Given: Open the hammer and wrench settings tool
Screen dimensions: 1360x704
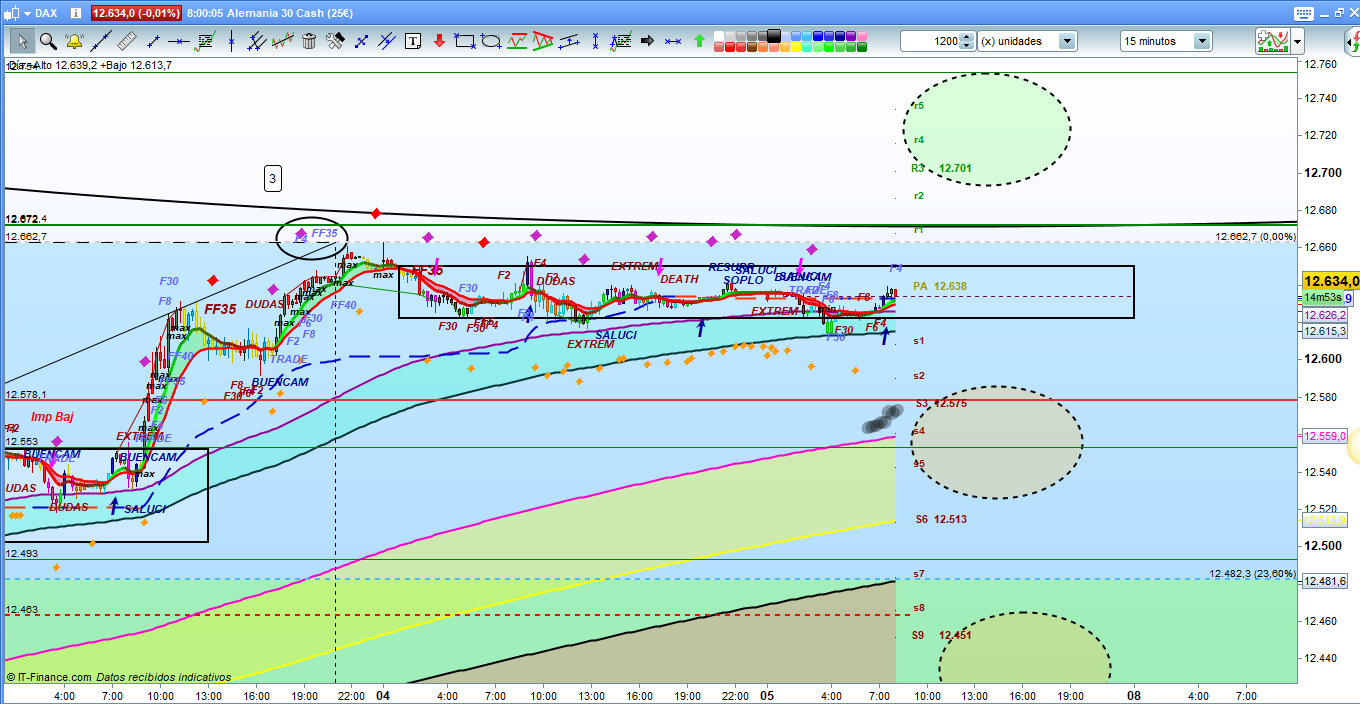Looking at the screenshot, I should [x=335, y=41].
